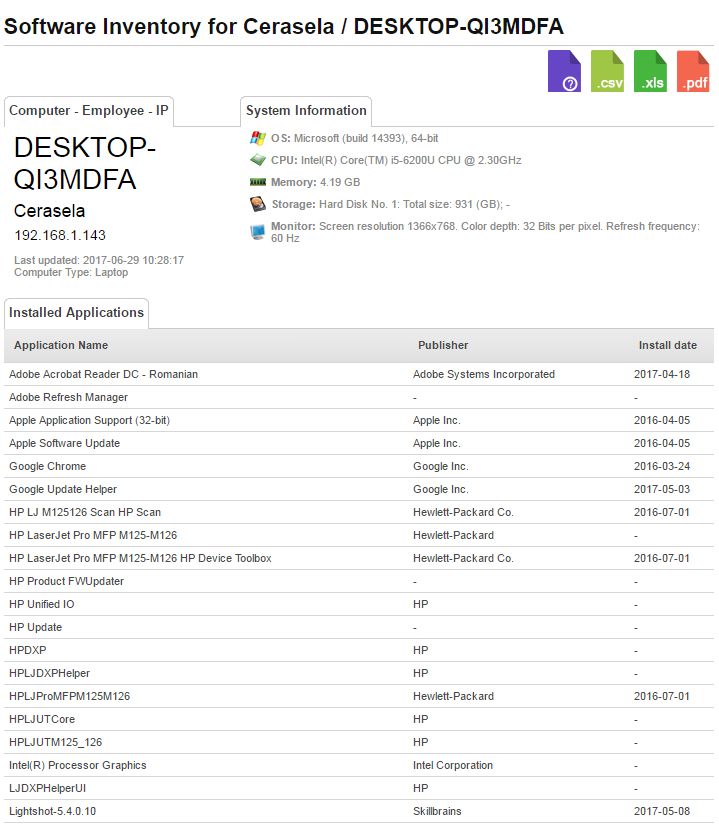Click install date 2017-04-18
This screenshot has width=719, height=825.
pos(662,374)
